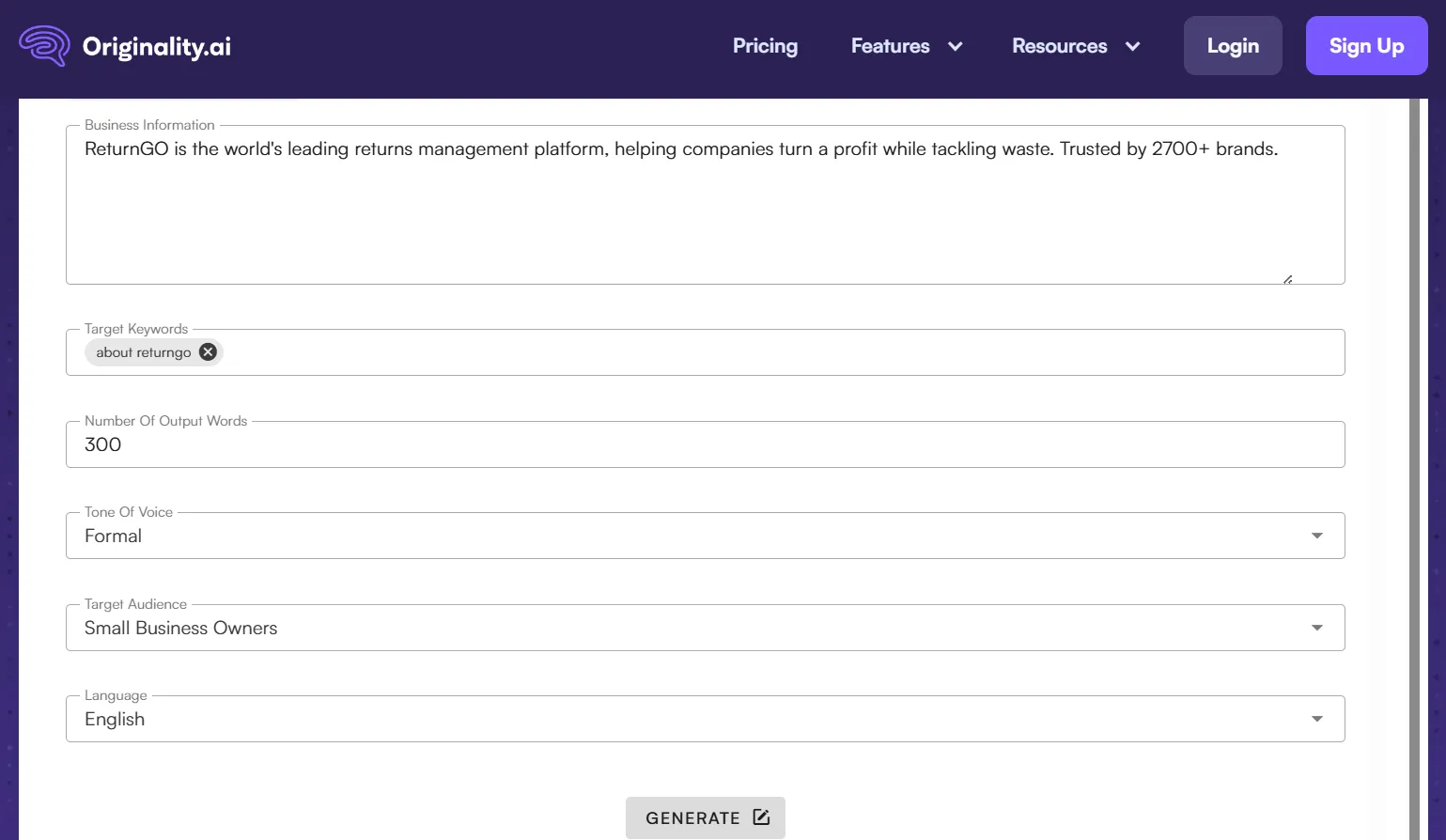The image size is (1446, 840).
Task: Click the English language dropdown arrow
Action: click(x=1317, y=719)
